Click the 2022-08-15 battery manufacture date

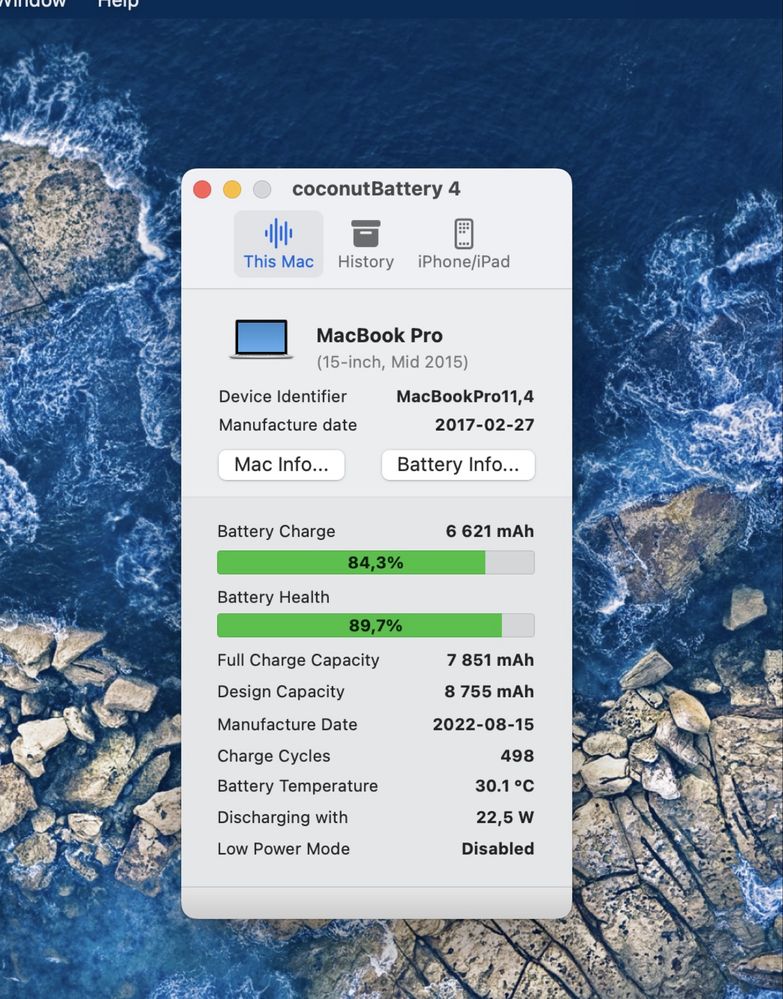pyautogui.click(x=484, y=724)
